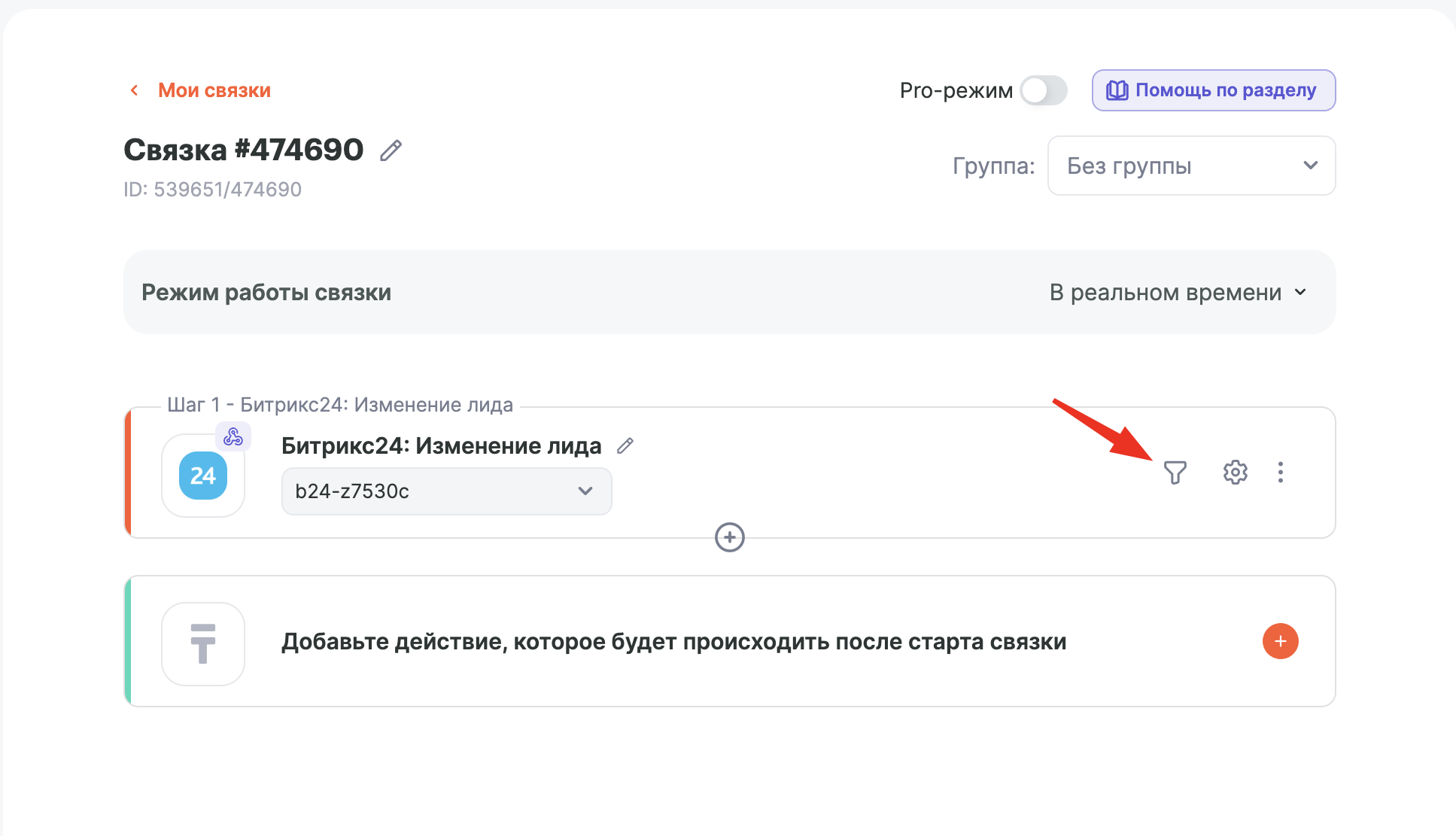
Task: Edit the Связка #474690 title with pencil icon
Action: pos(391,150)
